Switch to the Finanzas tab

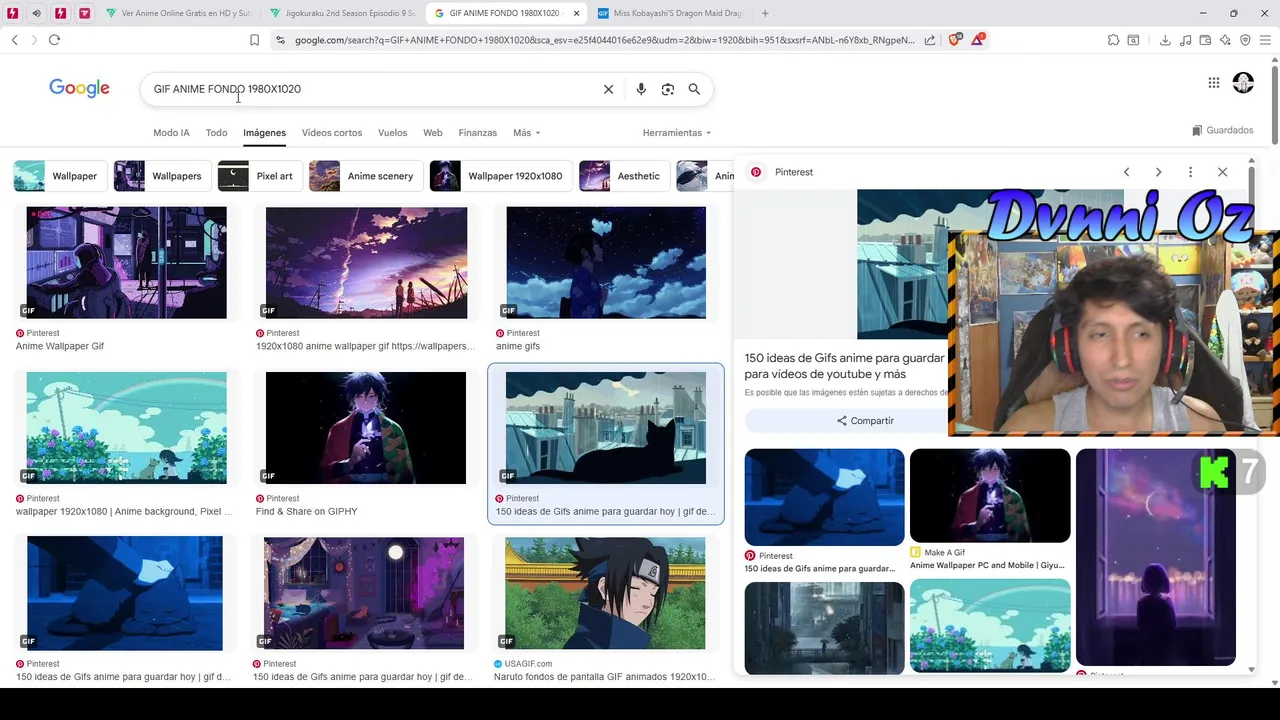[477, 132]
